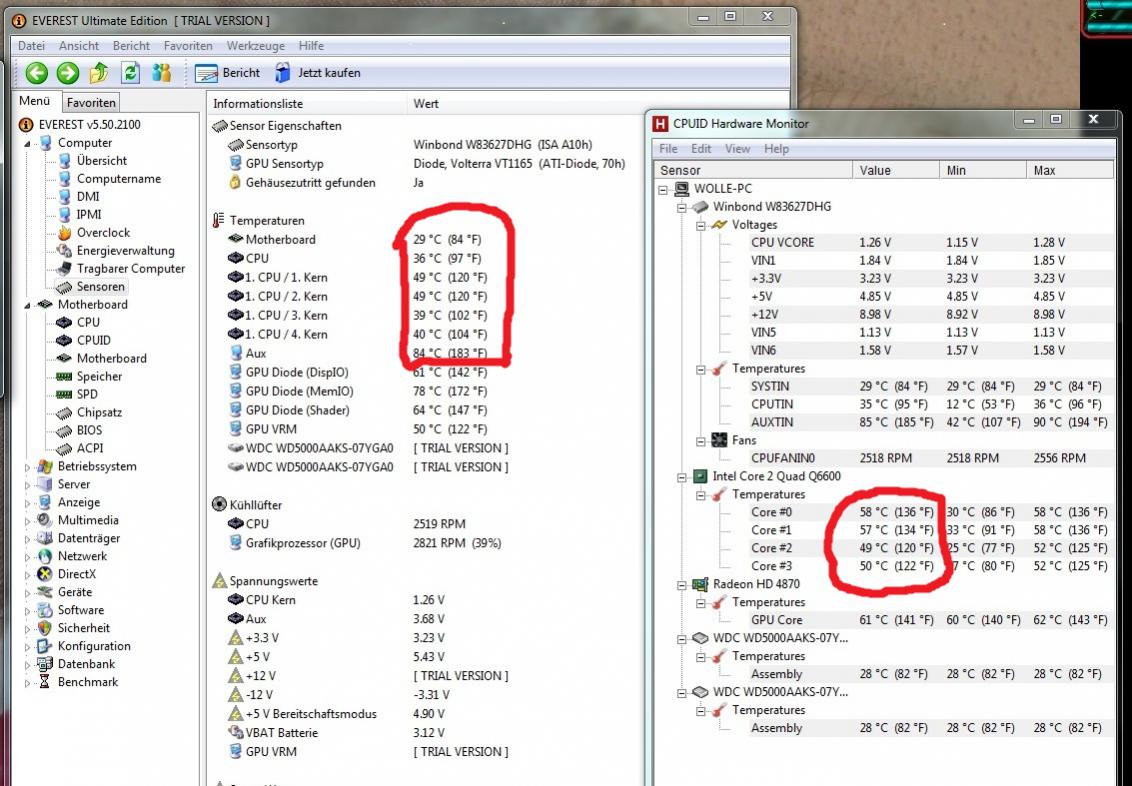Select Tragbarer Computer in the tree

coord(131,268)
